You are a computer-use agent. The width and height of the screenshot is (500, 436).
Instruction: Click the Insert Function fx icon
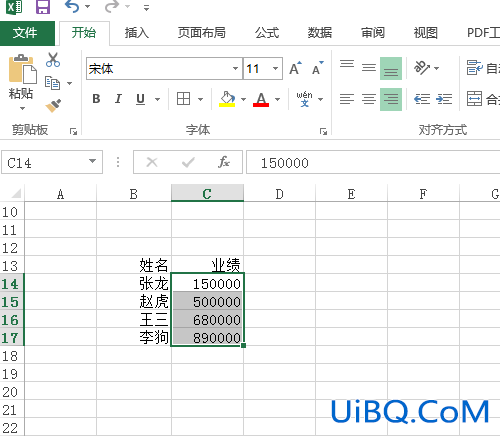coord(224,162)
